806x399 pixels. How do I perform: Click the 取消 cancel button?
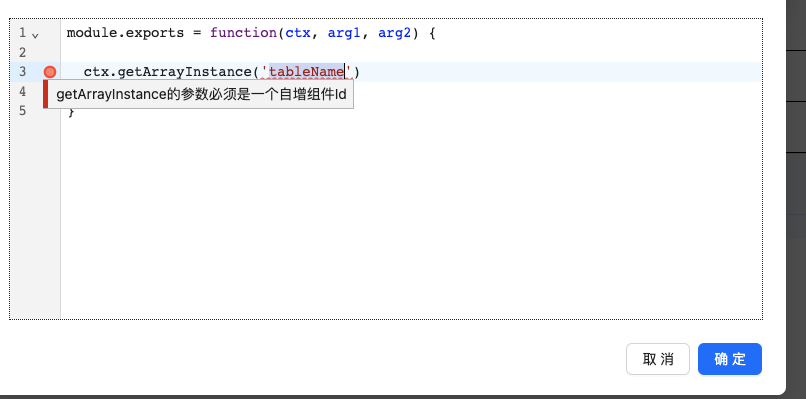pos(657,359)
